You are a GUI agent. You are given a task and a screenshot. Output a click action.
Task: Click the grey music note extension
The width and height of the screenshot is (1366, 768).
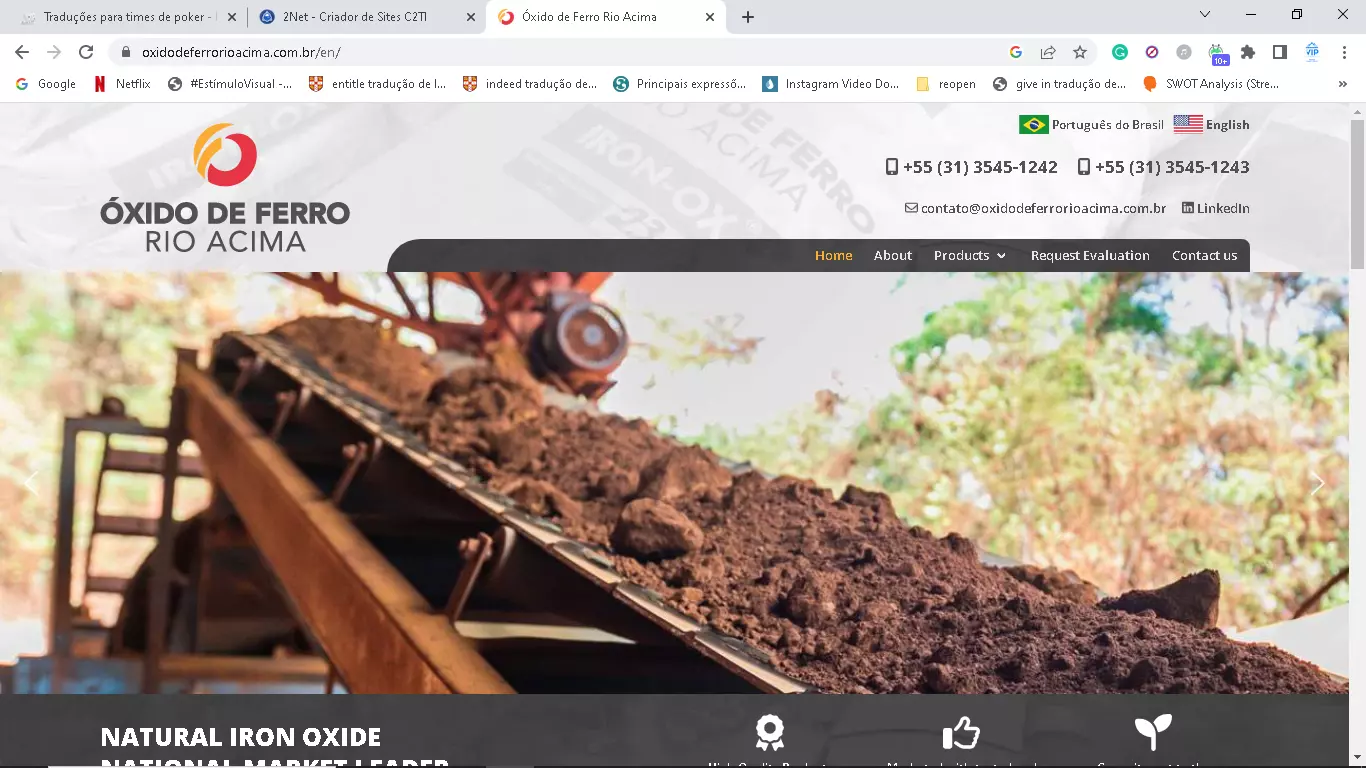coord(1184,52)
